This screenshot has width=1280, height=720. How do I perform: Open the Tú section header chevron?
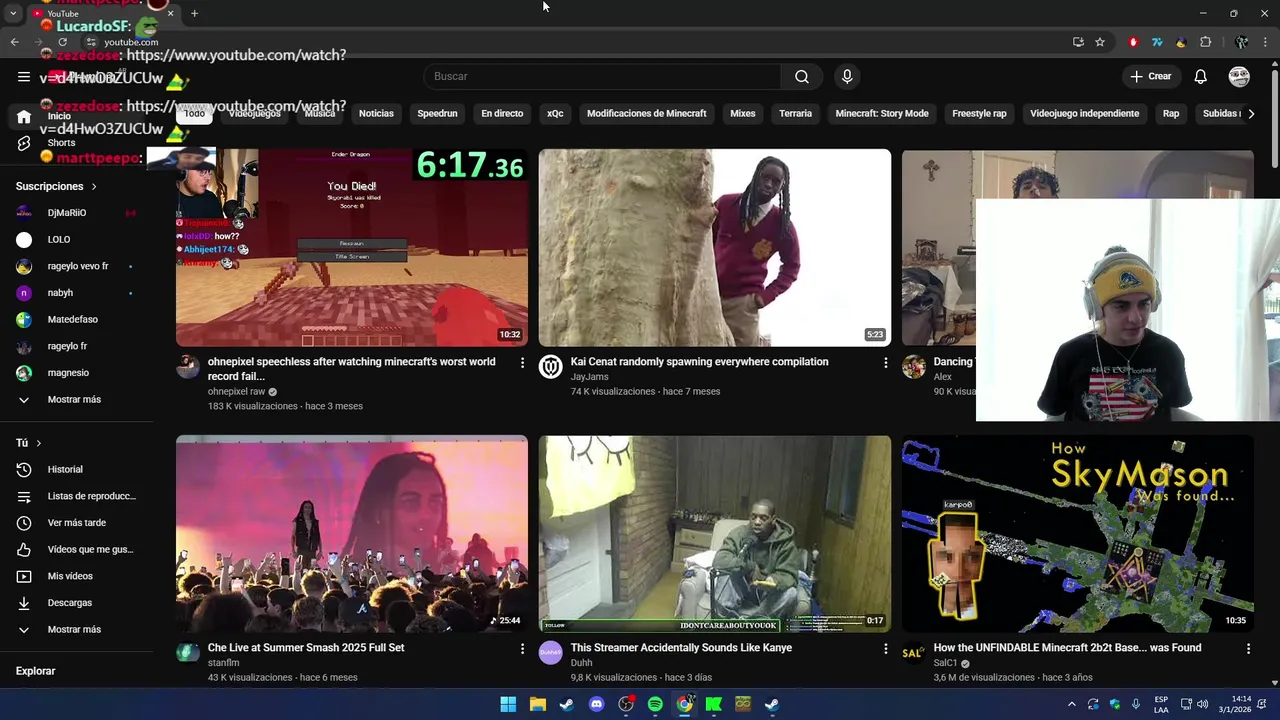click(x=39, y=443)
